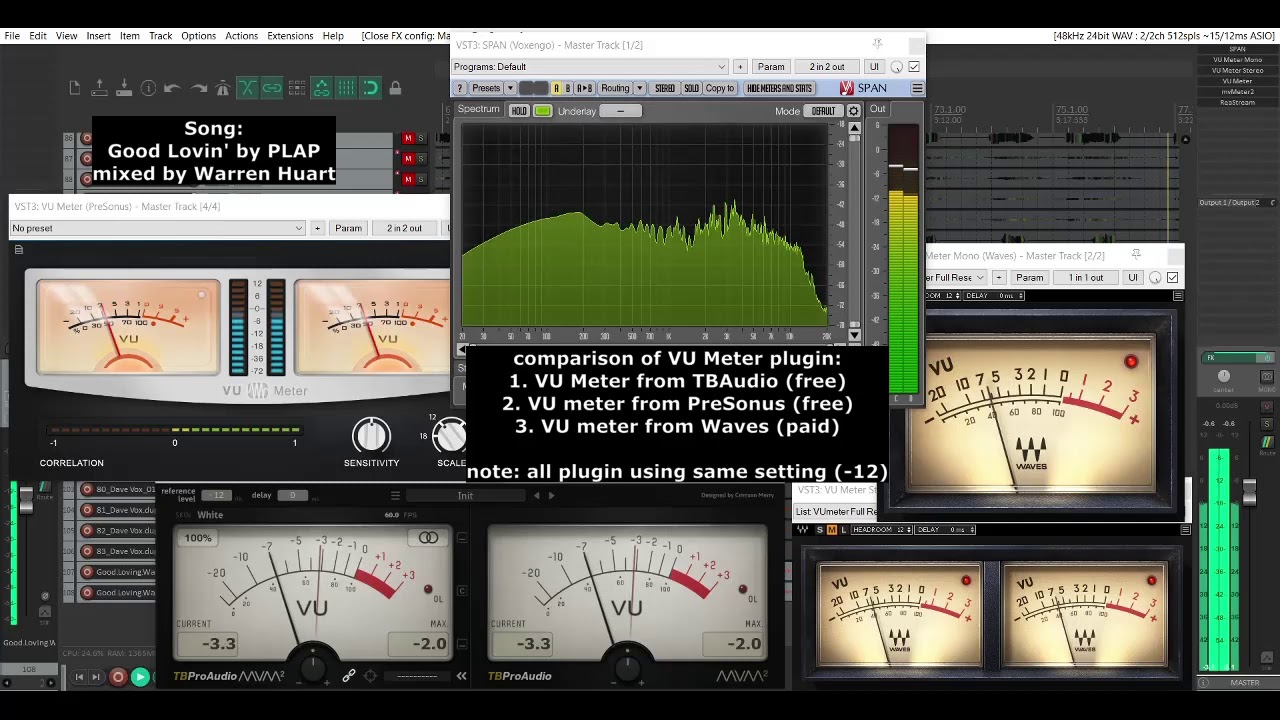Screen dimensions: 1280x720
Task: Open the Extensions menu
Action: click(x=290, y=36)
